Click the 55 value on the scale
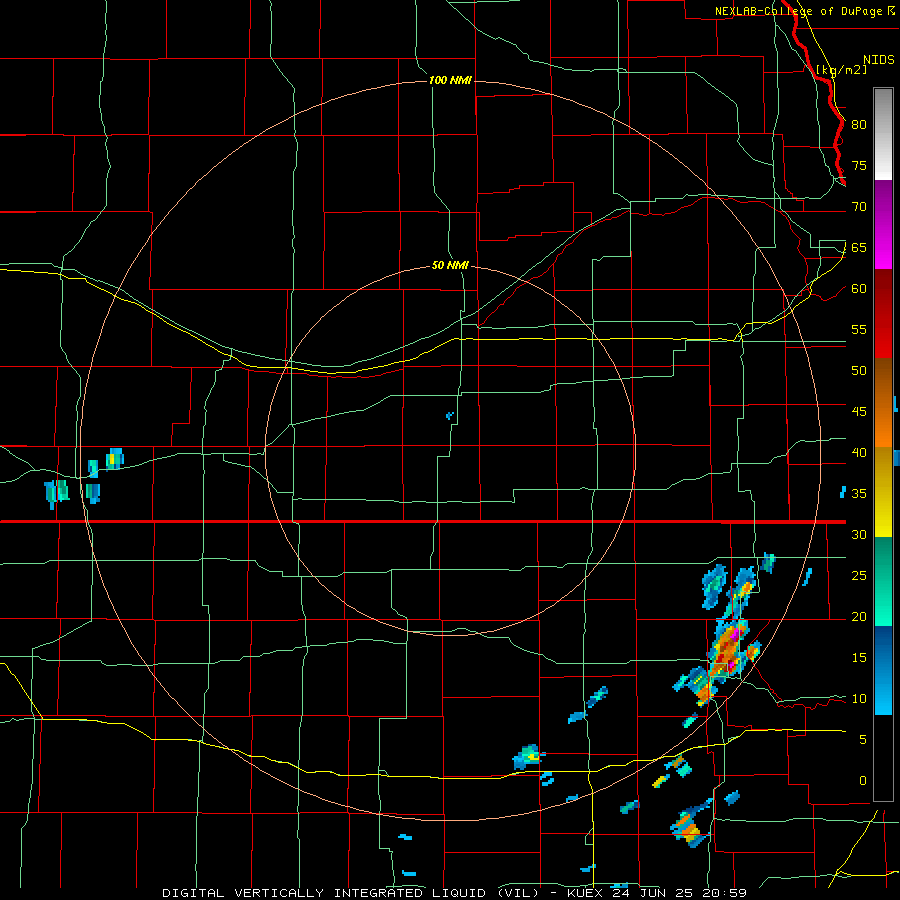Viewport: 900px width, 900px height. [859, 329]
